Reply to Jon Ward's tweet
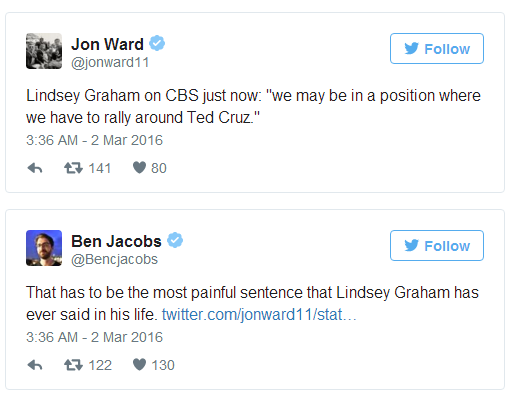Viewport: 512px width, 397px height. click(x=35, y=168)
